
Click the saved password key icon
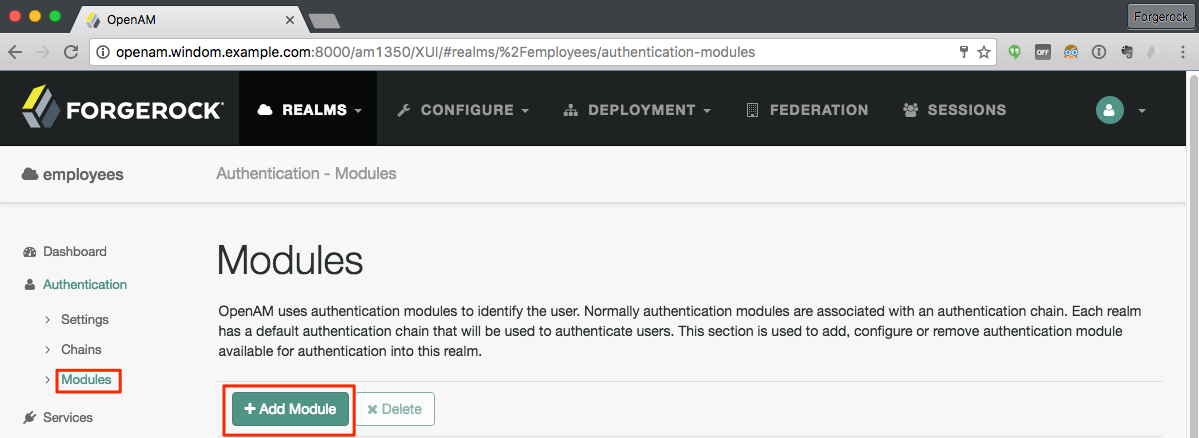(964, 52)
